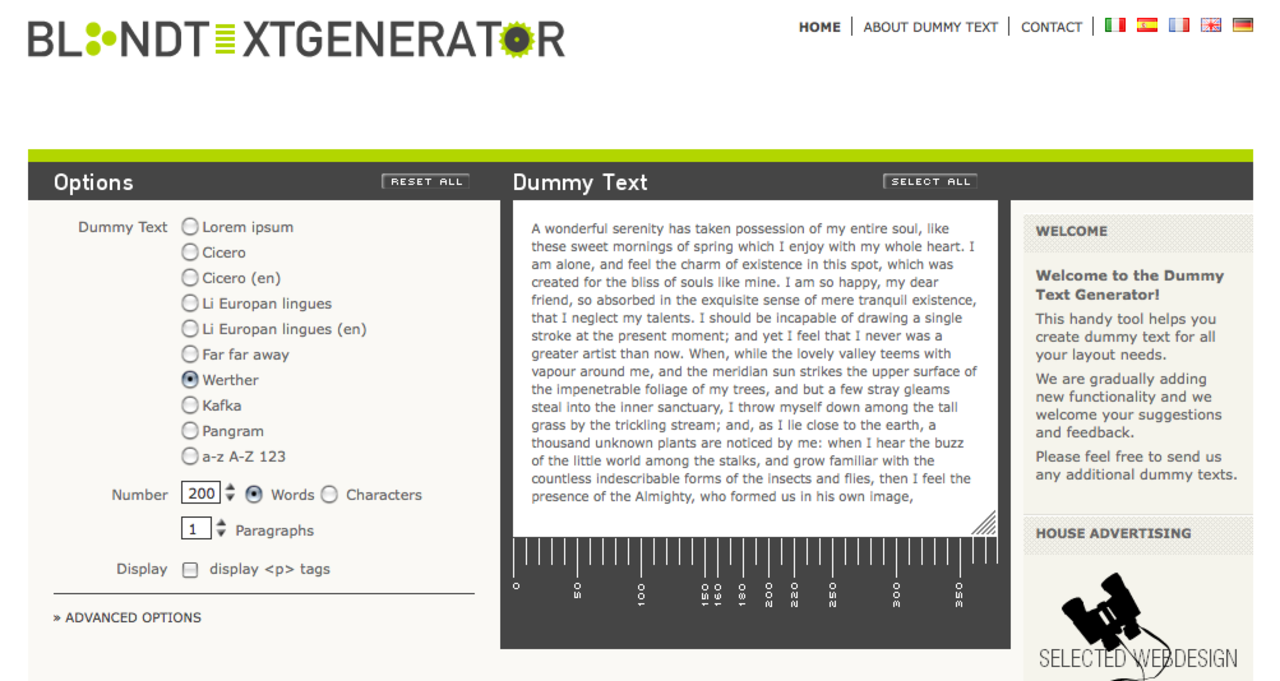Enable the display <p> tags checkbox
The image size is (1280, 681).
[189, 569]
